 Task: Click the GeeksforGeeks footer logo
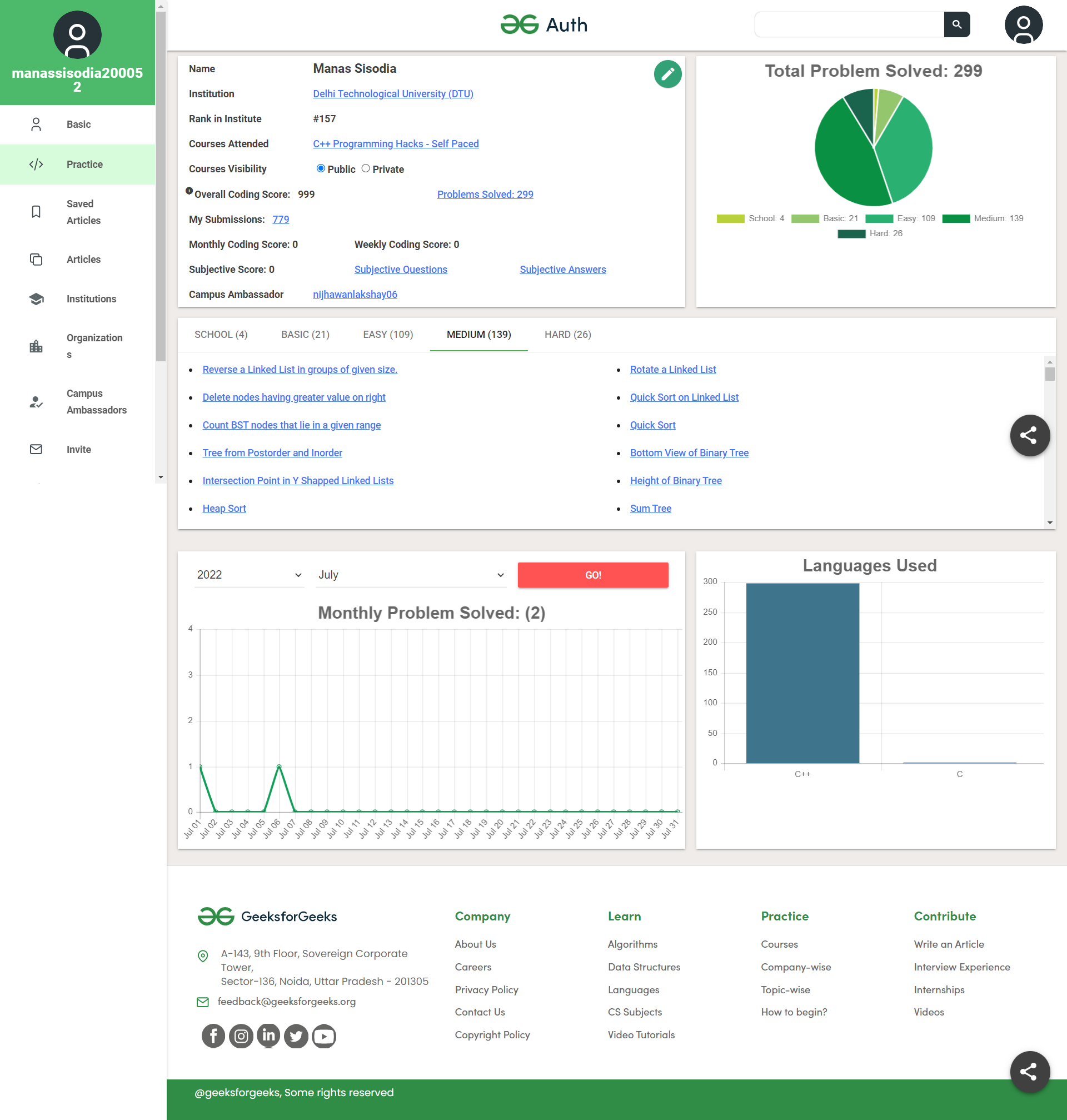(x=267, y=916)
